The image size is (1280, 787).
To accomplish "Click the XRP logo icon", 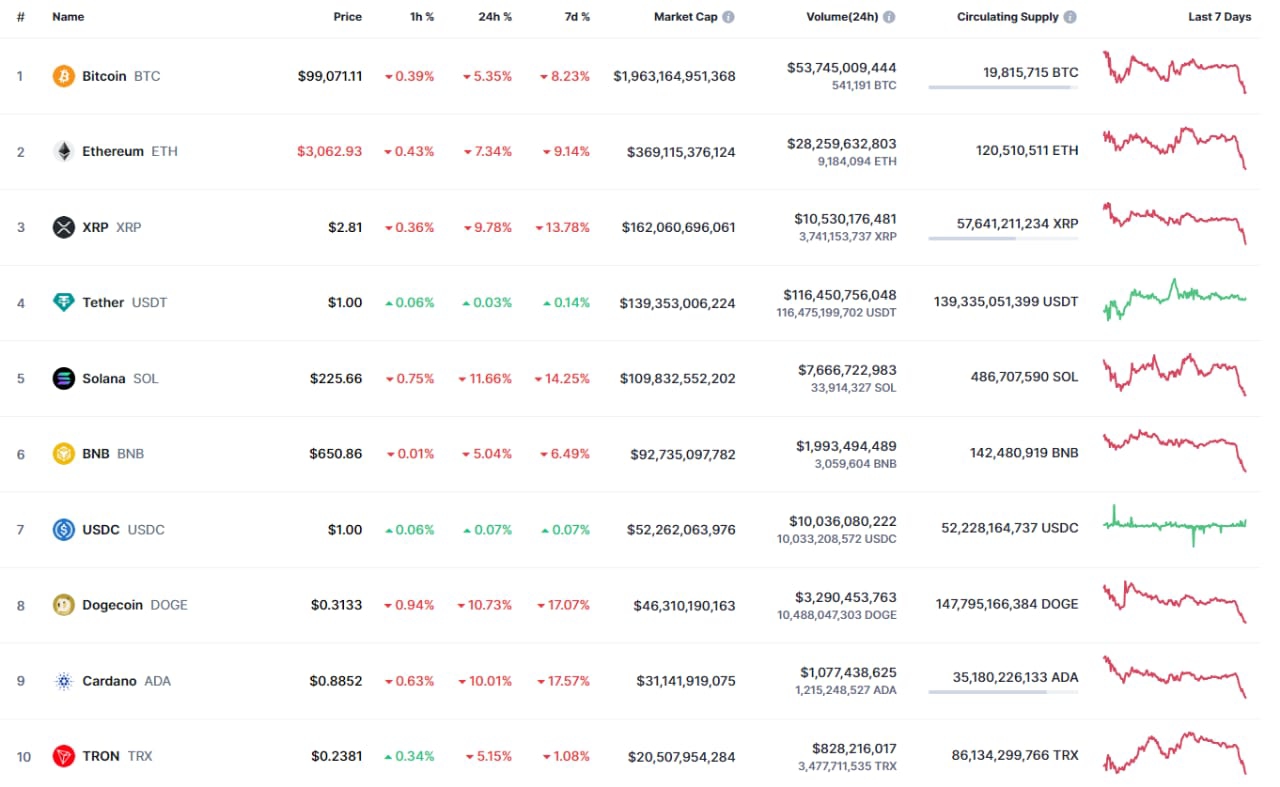I will [x=64, y=227].
